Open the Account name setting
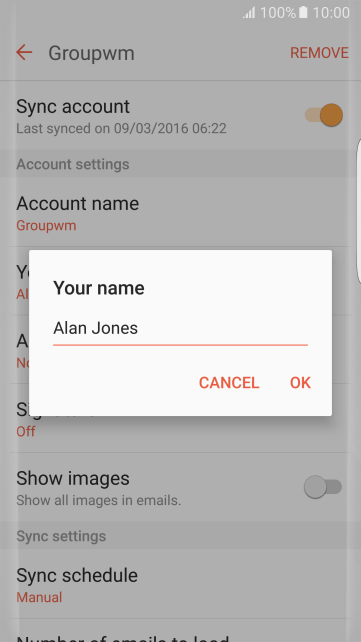 [180, 212]
